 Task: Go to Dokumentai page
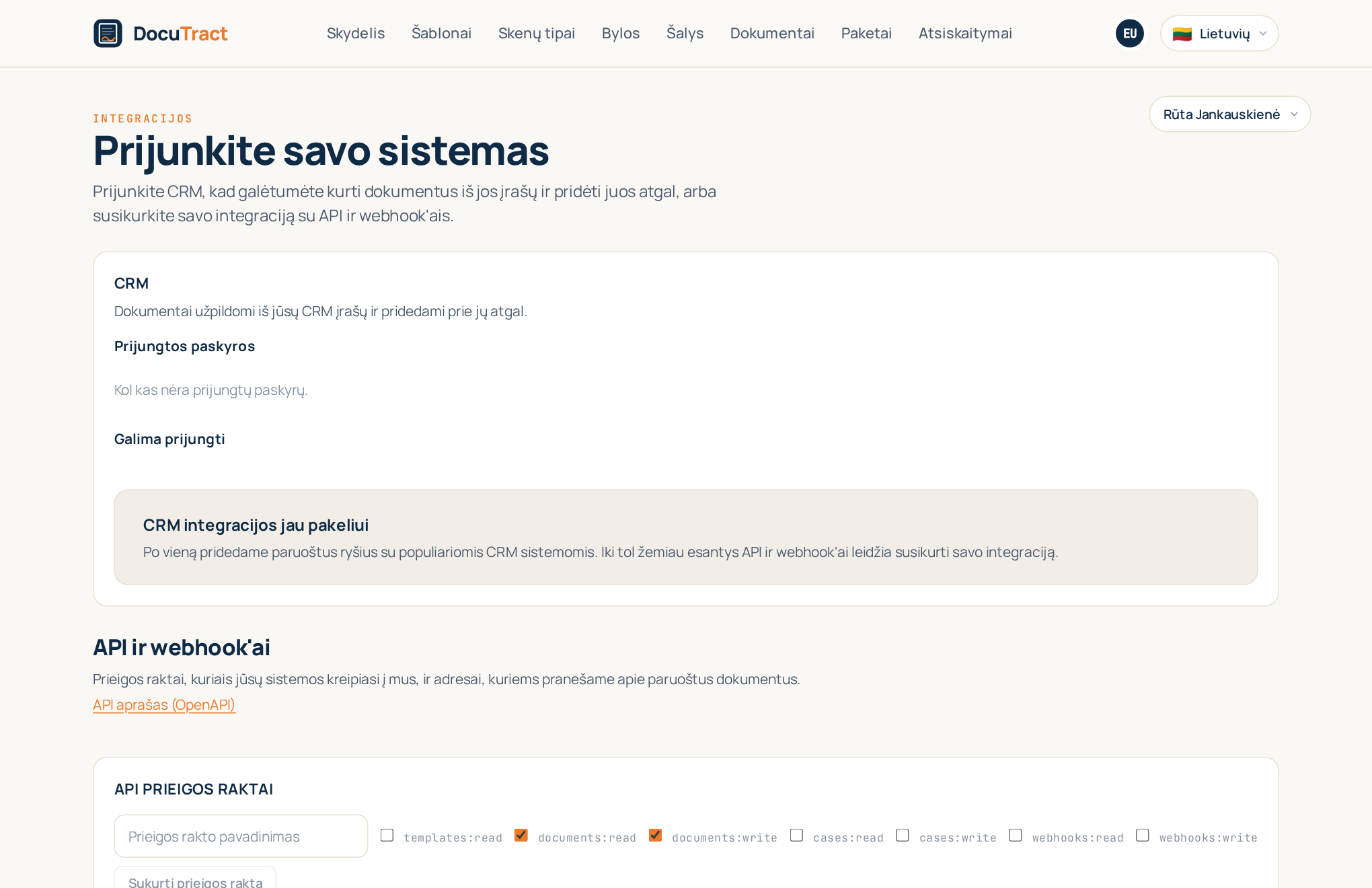tap(772, 33)
